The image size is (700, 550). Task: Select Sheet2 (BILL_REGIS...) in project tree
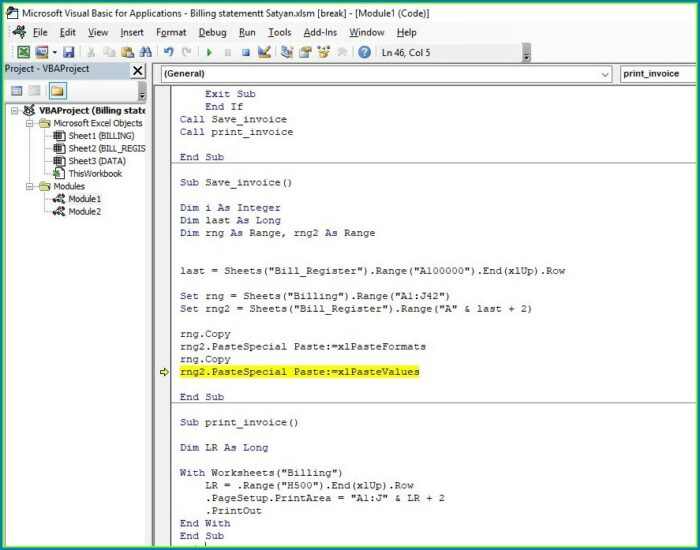pyautogui.click(x=107, y=148)
